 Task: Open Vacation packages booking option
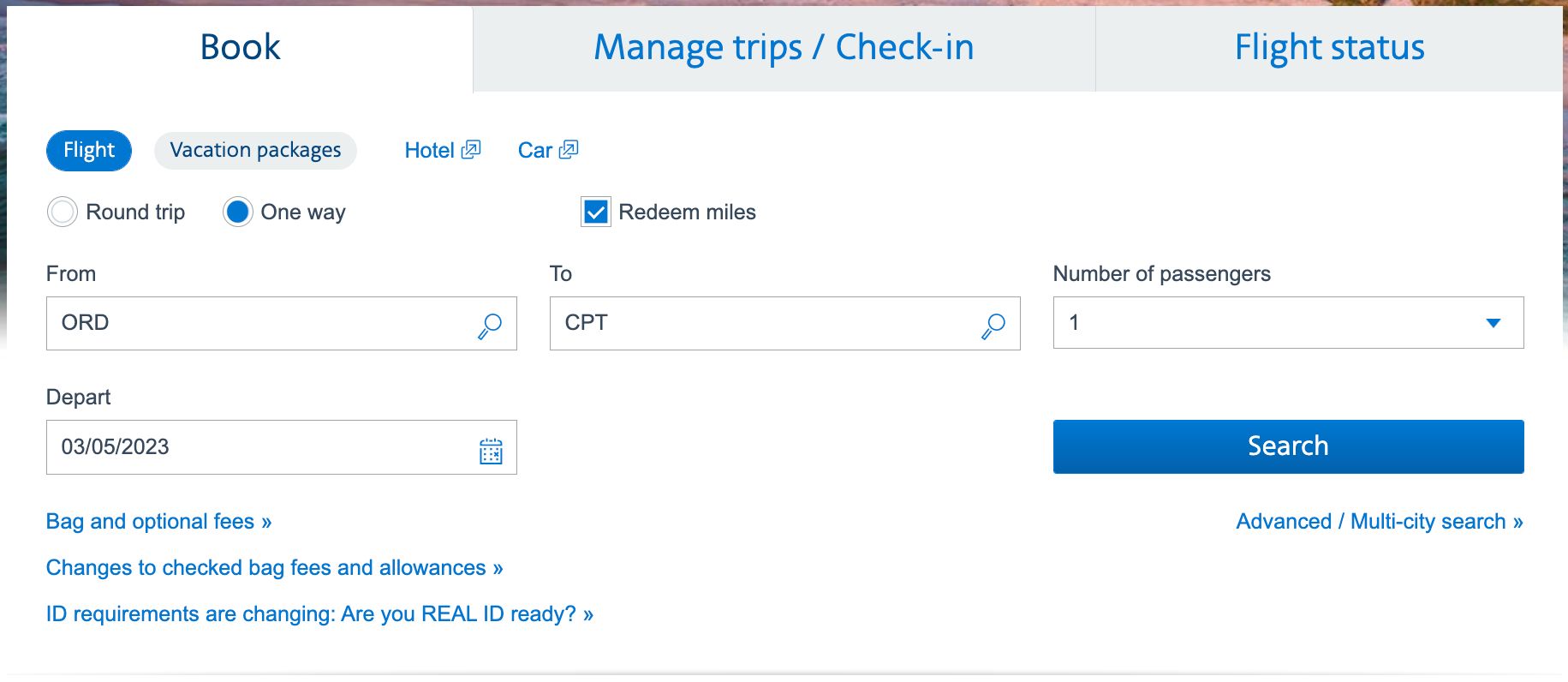click(254, 150)
